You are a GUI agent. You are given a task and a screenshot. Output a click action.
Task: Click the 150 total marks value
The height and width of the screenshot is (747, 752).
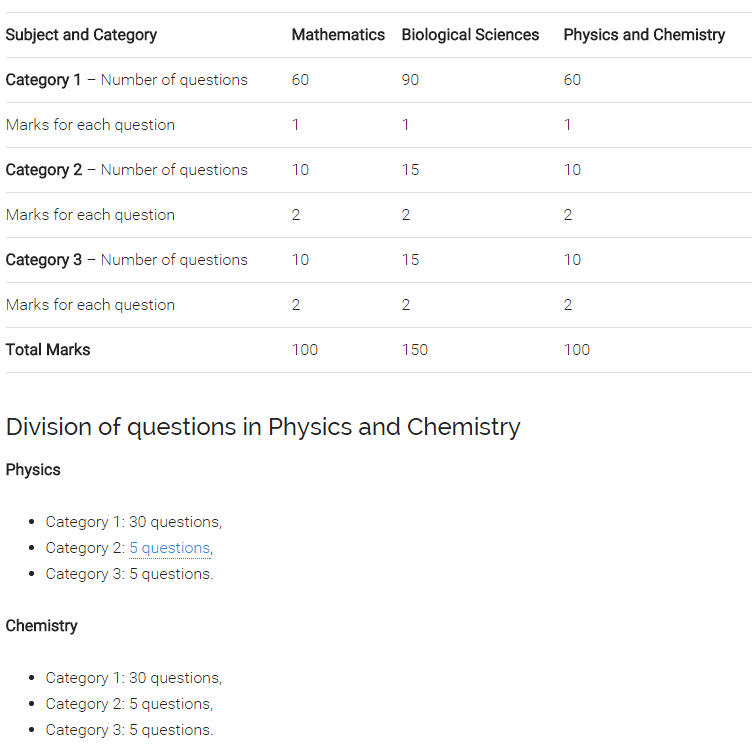pos(414,350)
